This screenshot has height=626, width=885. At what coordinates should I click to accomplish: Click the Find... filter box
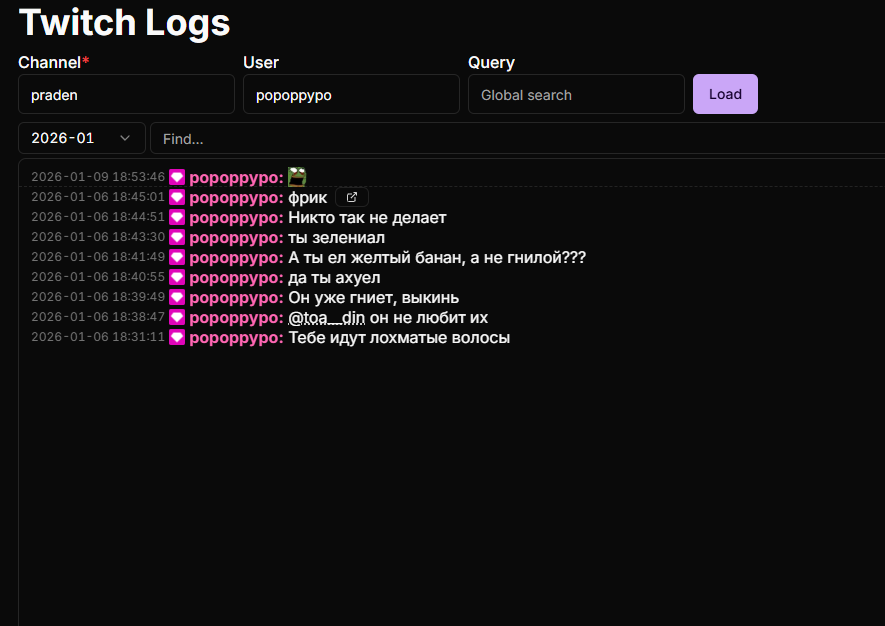[x=518, y=138]
